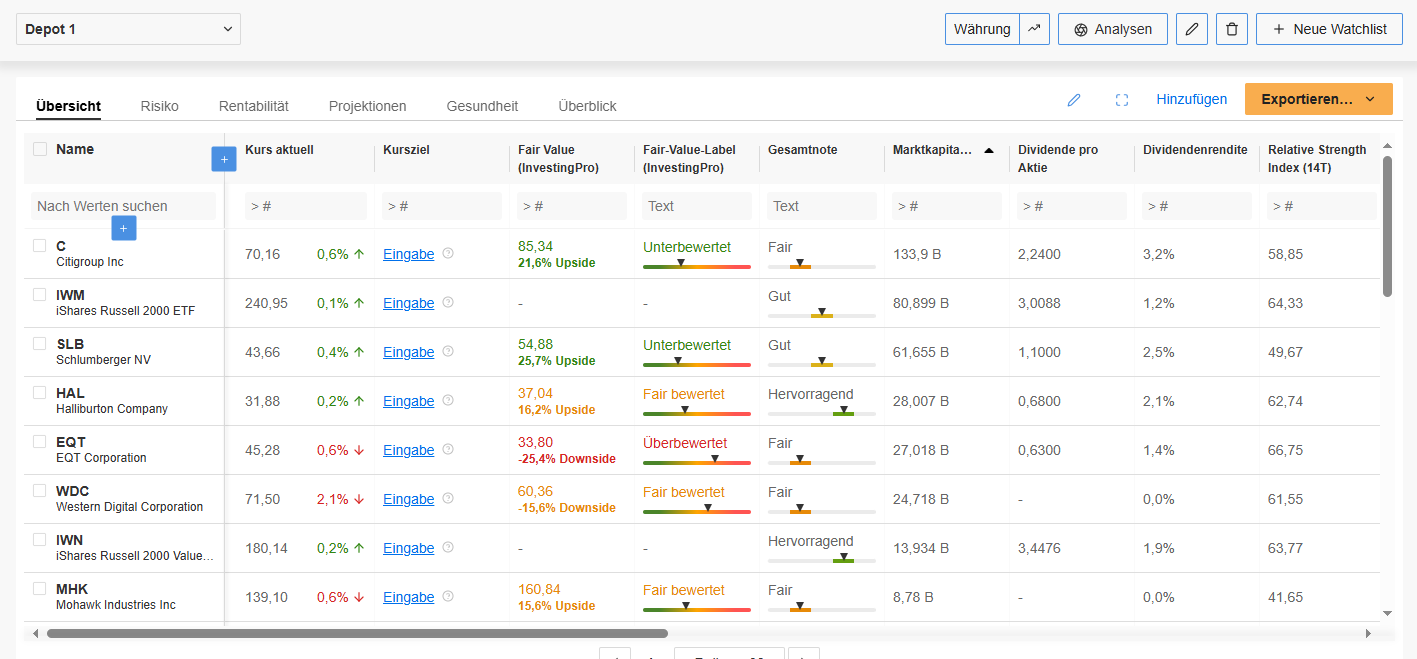Select the Halliburton Company row checkbox
The image size is (1417, 659).
tap(40, 392)
